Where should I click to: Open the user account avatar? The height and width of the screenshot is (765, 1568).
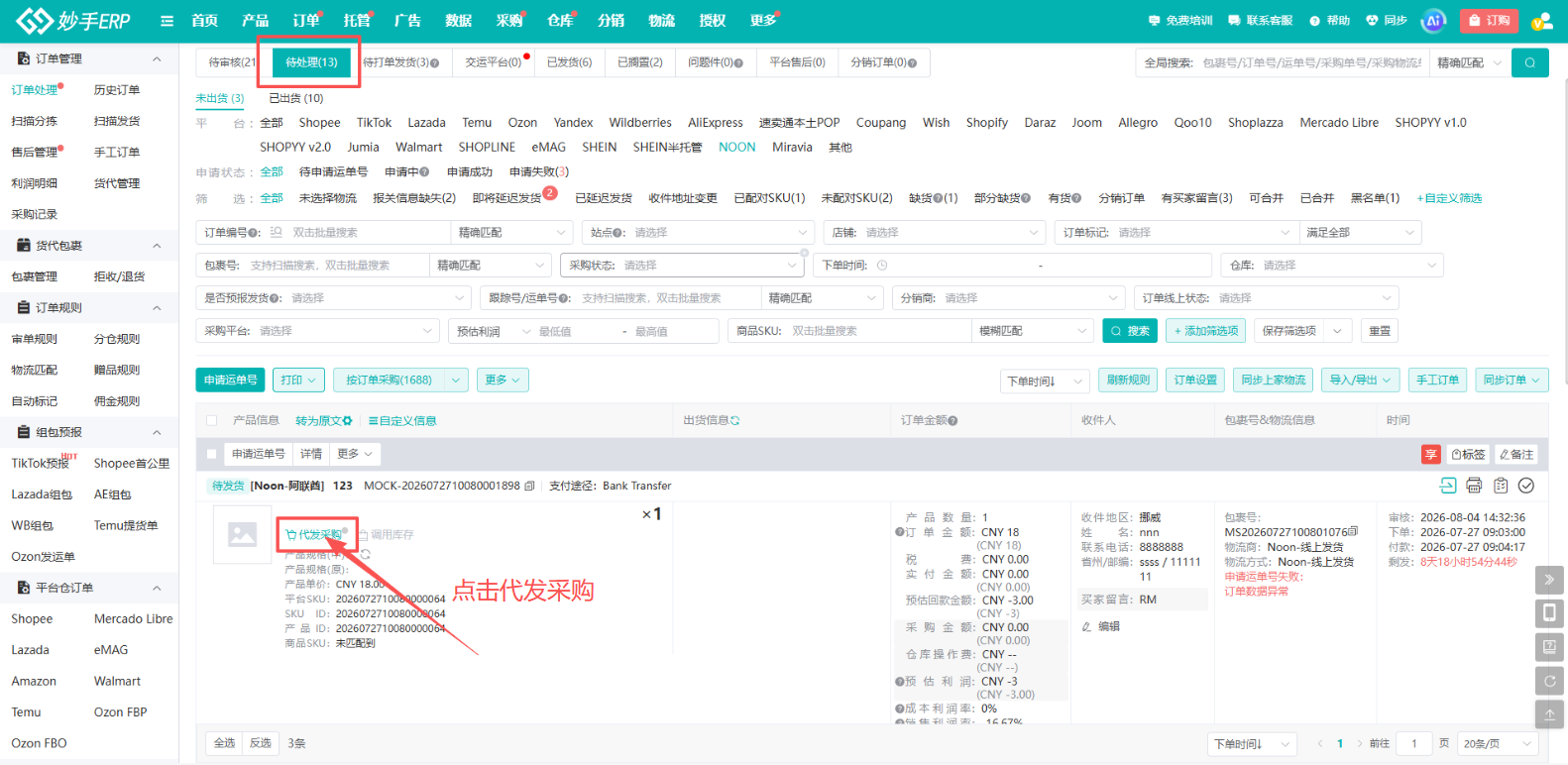pyautogui.click(x=1542, y=21)
